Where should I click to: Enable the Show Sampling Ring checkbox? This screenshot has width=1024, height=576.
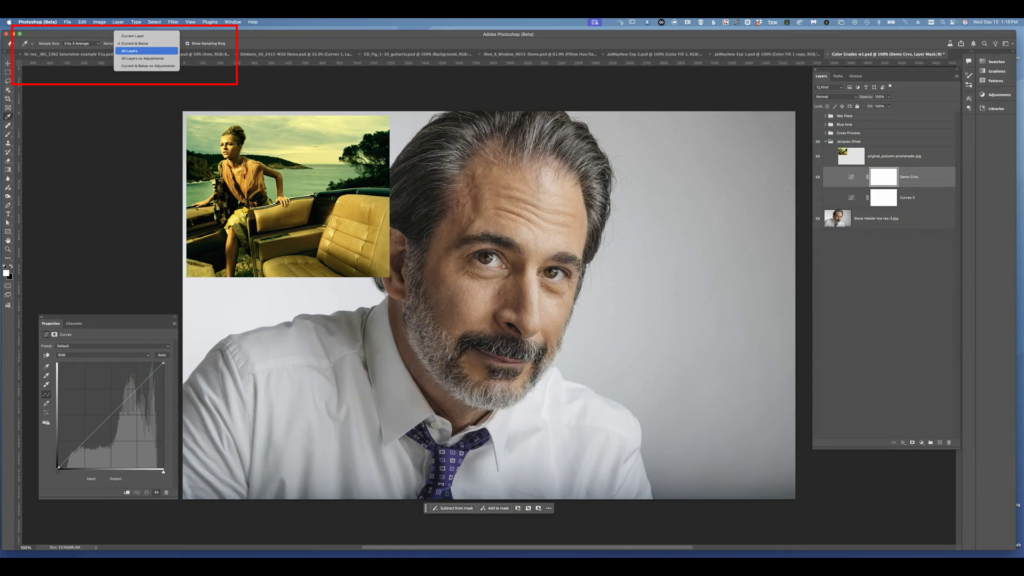[x=186, y=43]
